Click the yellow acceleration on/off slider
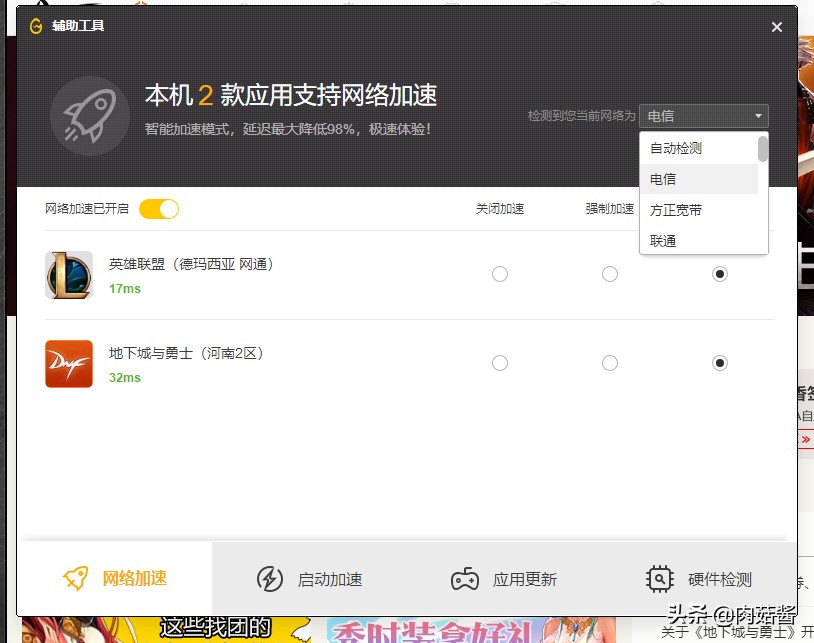Screen dimensions: 814x643 (x=159, y=208)
